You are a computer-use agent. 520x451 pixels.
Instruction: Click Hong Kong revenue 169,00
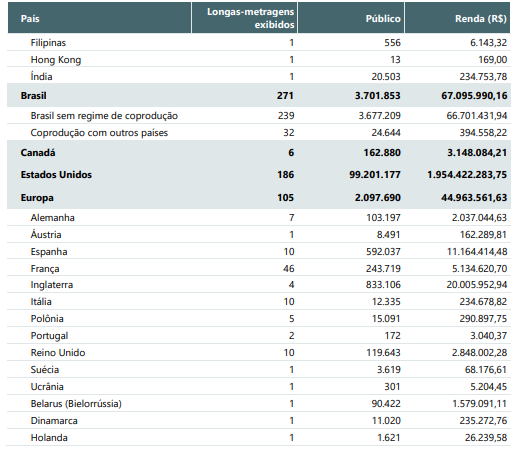coord(492,60)
